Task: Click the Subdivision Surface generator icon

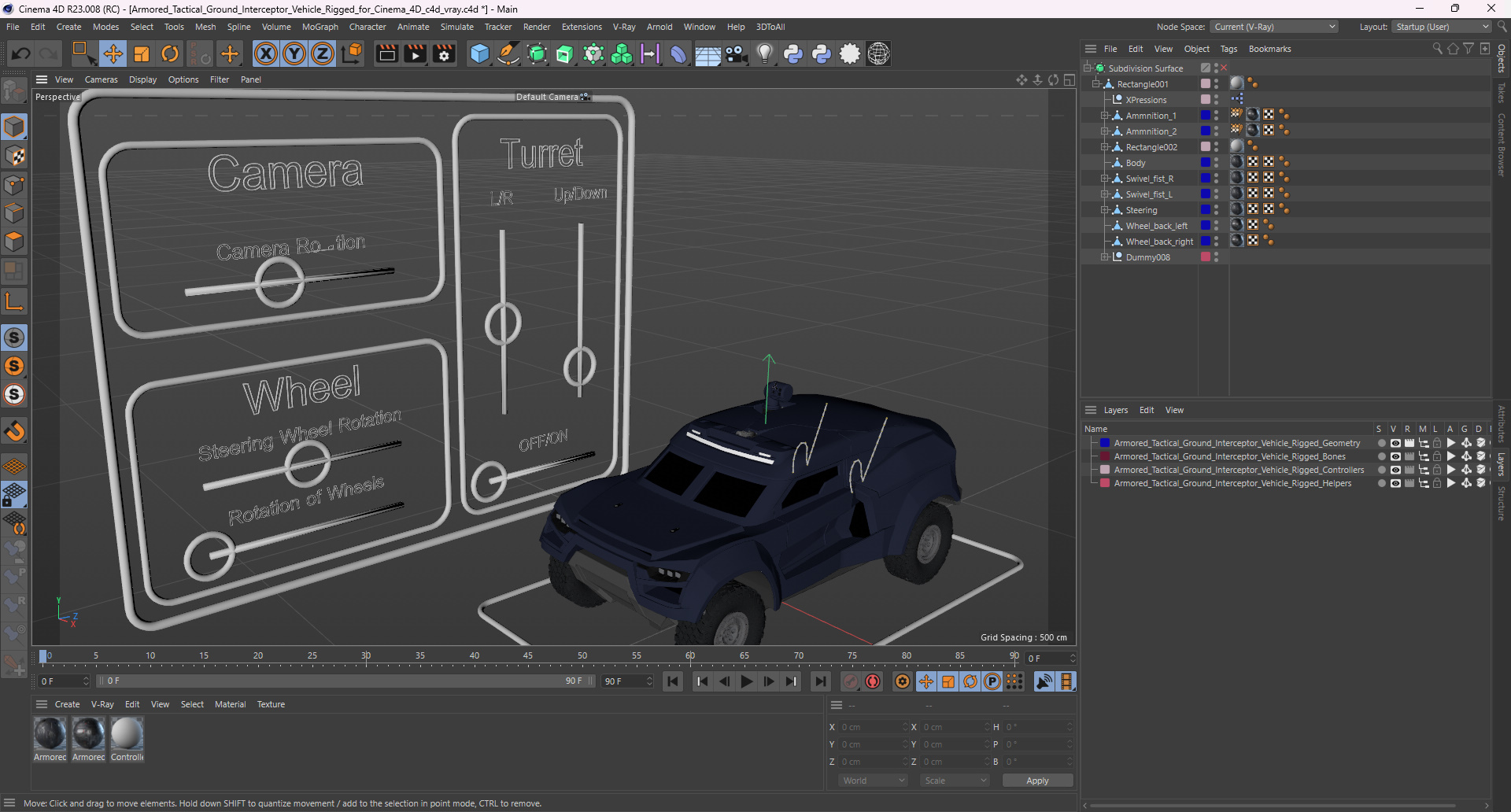Action: (x=537, y=54)
